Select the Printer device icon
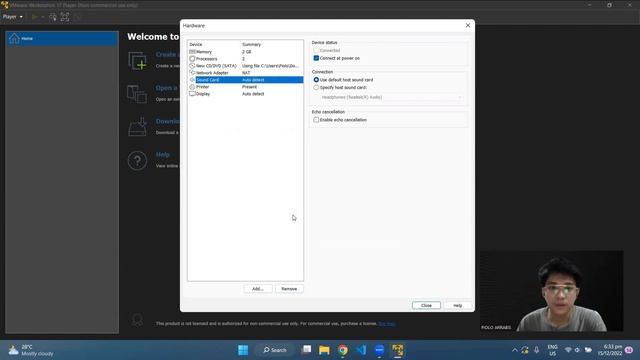Image resolution: width=640 pixels, height=360 pixels. (x=192, y=87)
